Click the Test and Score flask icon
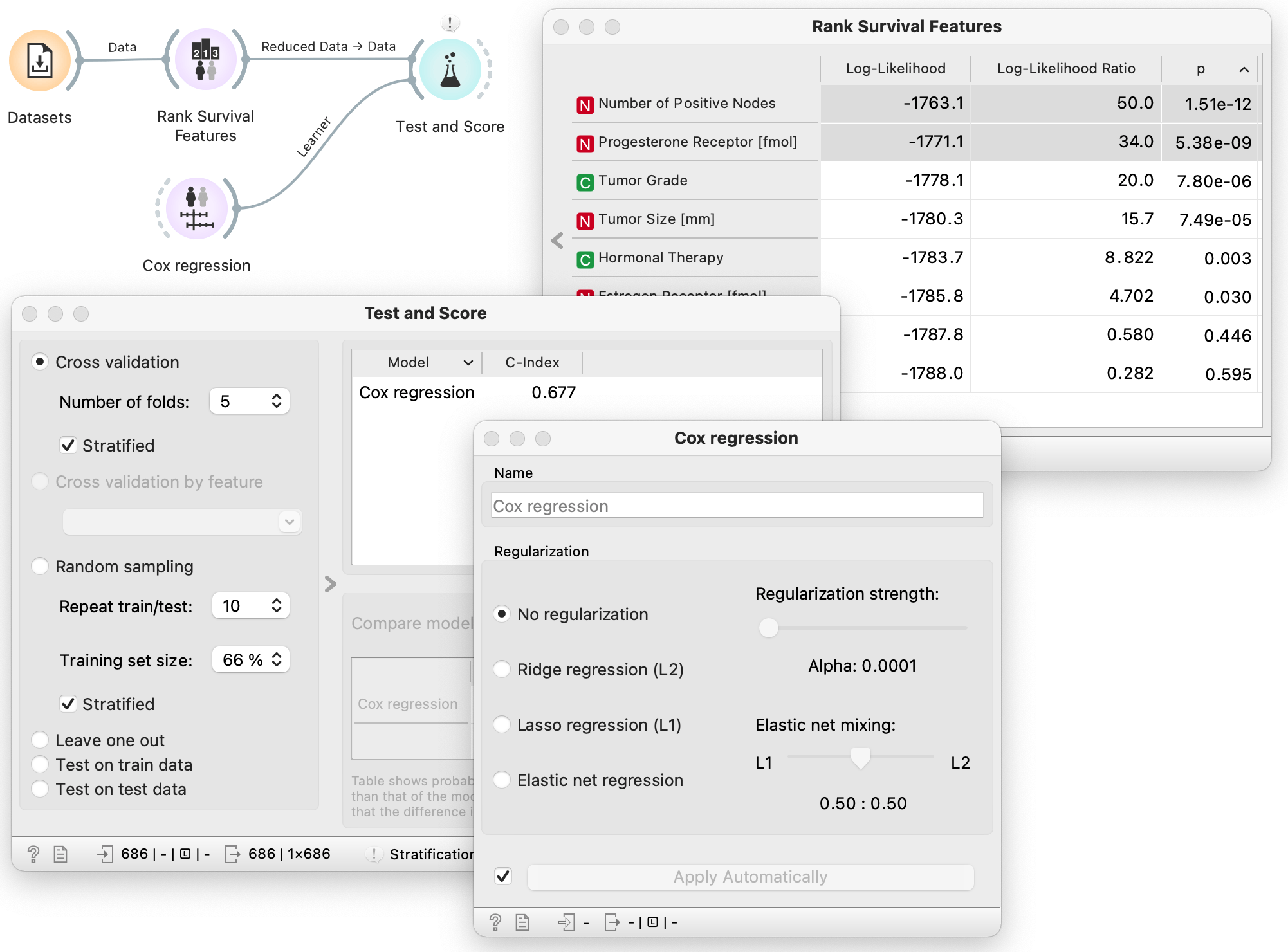This screenshot has width=1288, height=952. [x=450, y=69]
